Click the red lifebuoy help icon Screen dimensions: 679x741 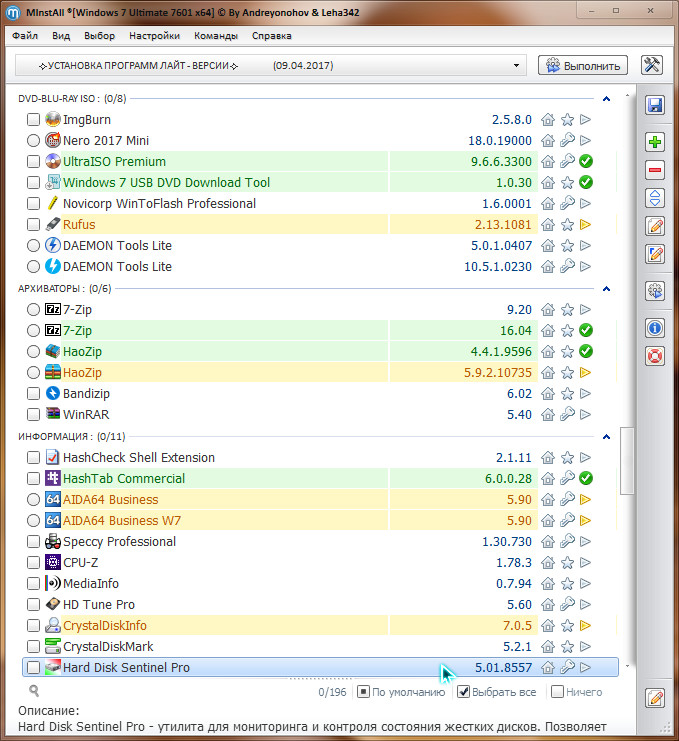coord(655,356)
